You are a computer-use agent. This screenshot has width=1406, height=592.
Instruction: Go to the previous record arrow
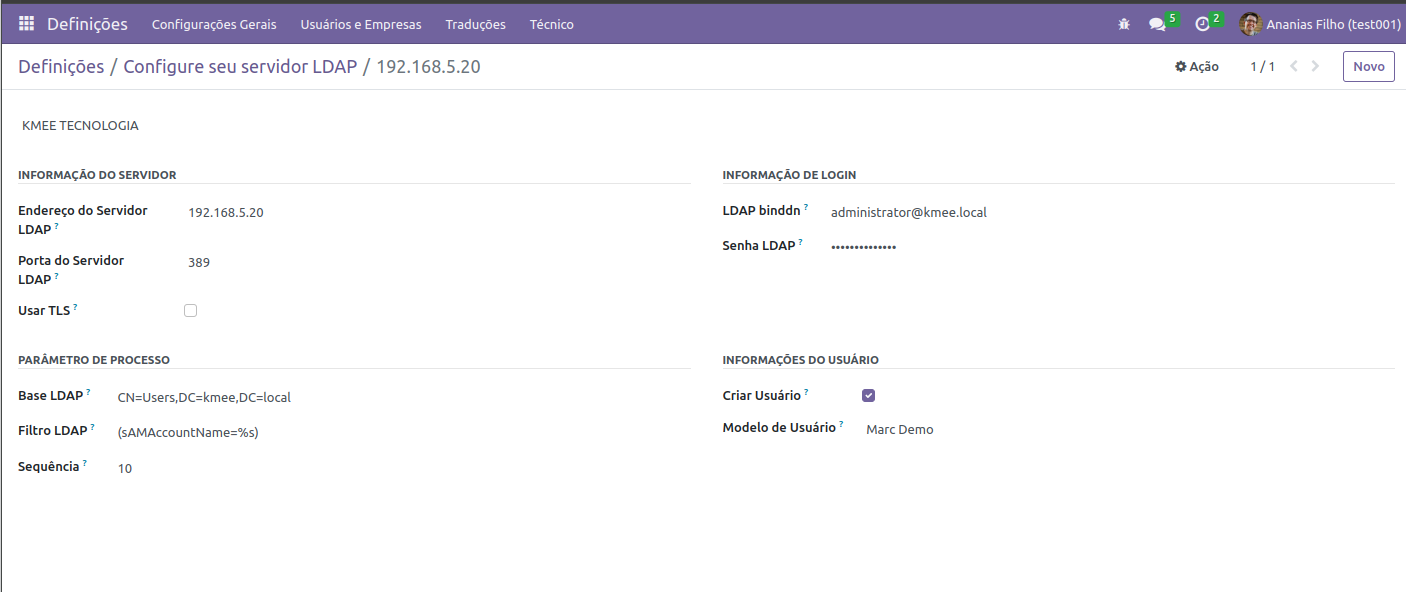(1294, 67)
